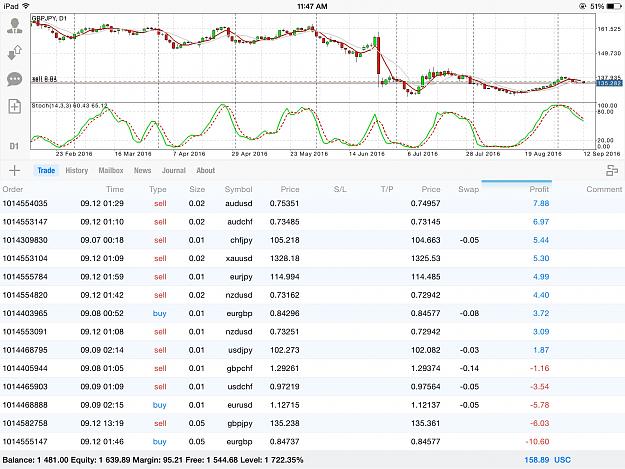The image size is (625, 469).
Task: Tap the 11:47 AM clock
Action: pos(312,6)
